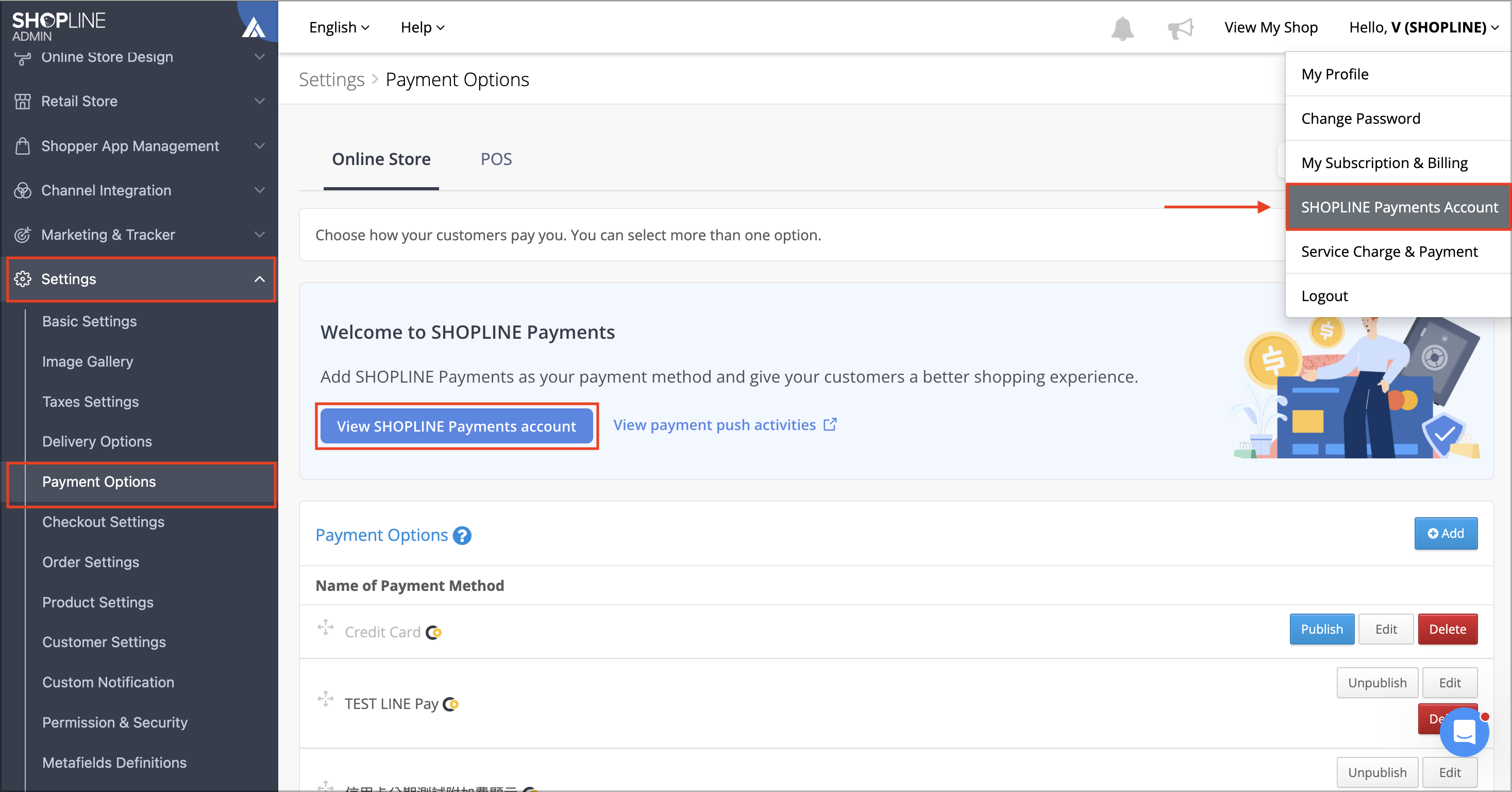Image resolution: width=1512 pixels, height=792 pixels.
Task: Delete the Credit Card payment method
Action: click(x=1448, y=630)
